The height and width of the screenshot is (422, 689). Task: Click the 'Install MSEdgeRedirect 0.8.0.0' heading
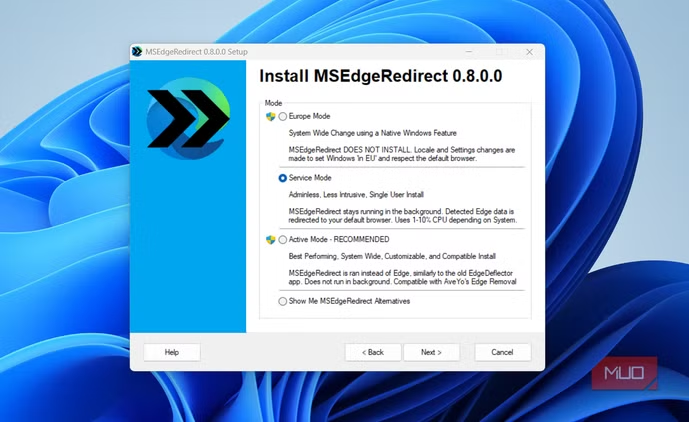point(380,76)
